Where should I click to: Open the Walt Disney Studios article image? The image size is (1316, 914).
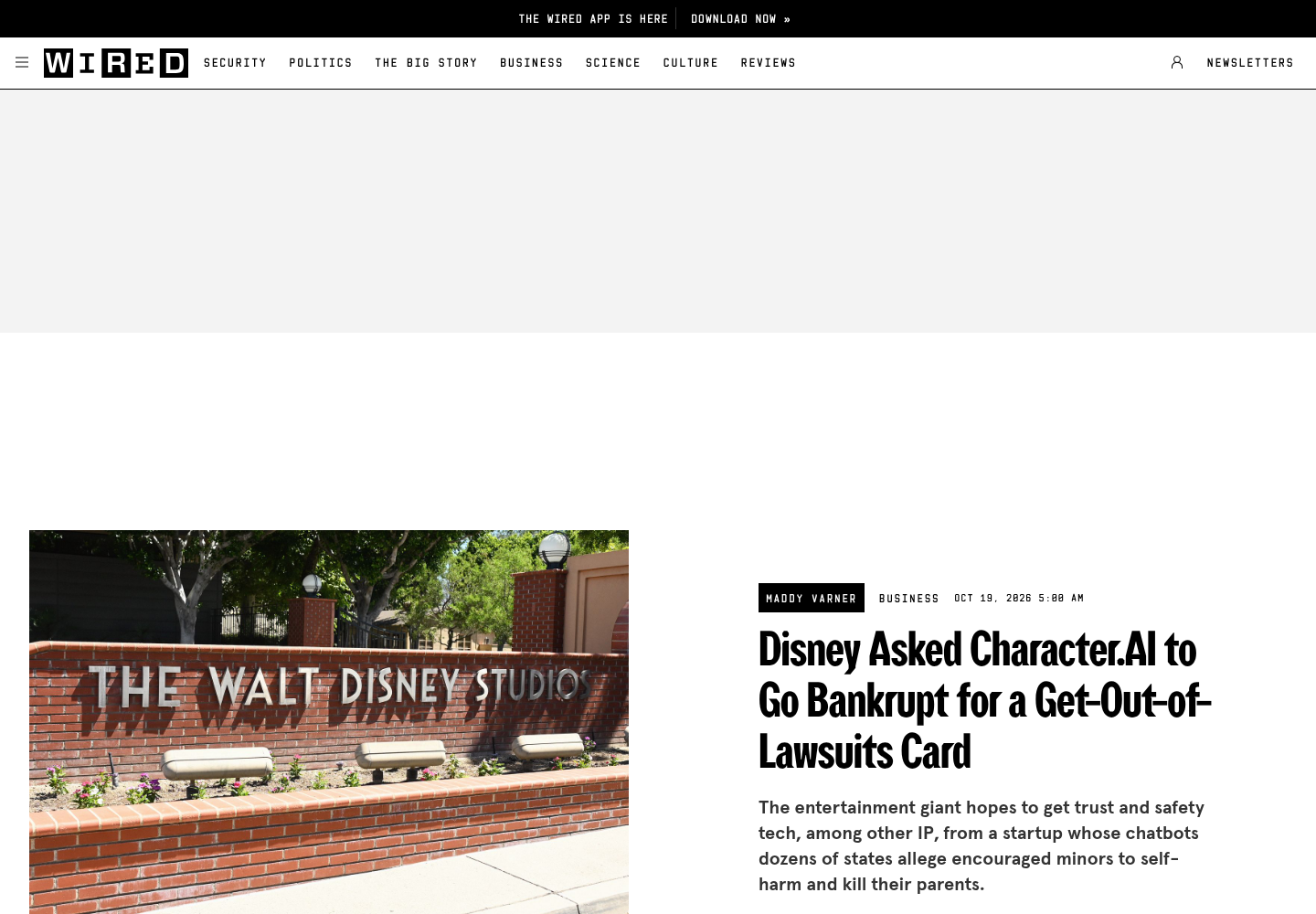click(x=329, y=722)
